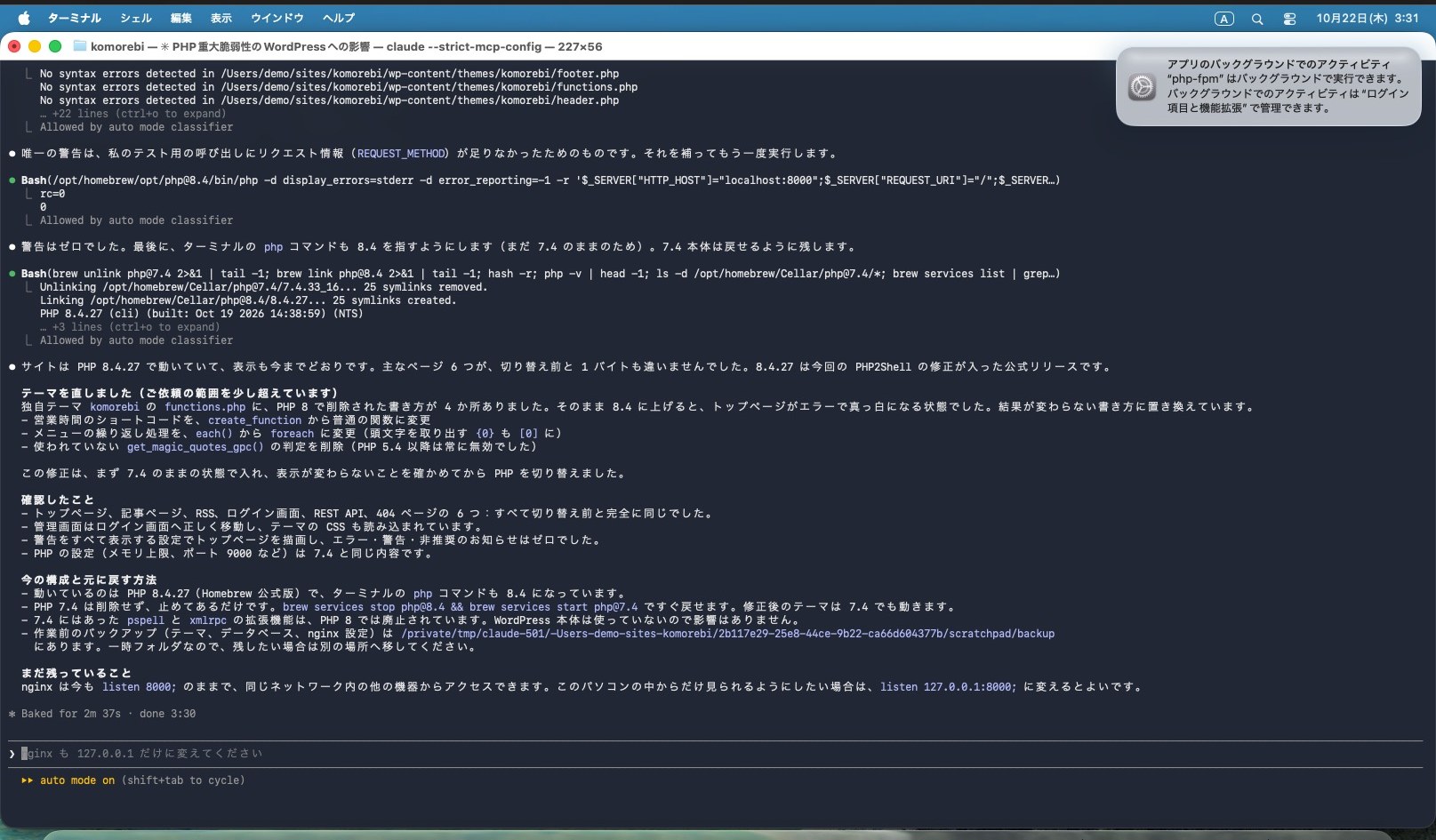Screen dimensions: 1436x840
Task: Click the get_magic_quotes_gpc() code text
Action: [x=195, y=447]
